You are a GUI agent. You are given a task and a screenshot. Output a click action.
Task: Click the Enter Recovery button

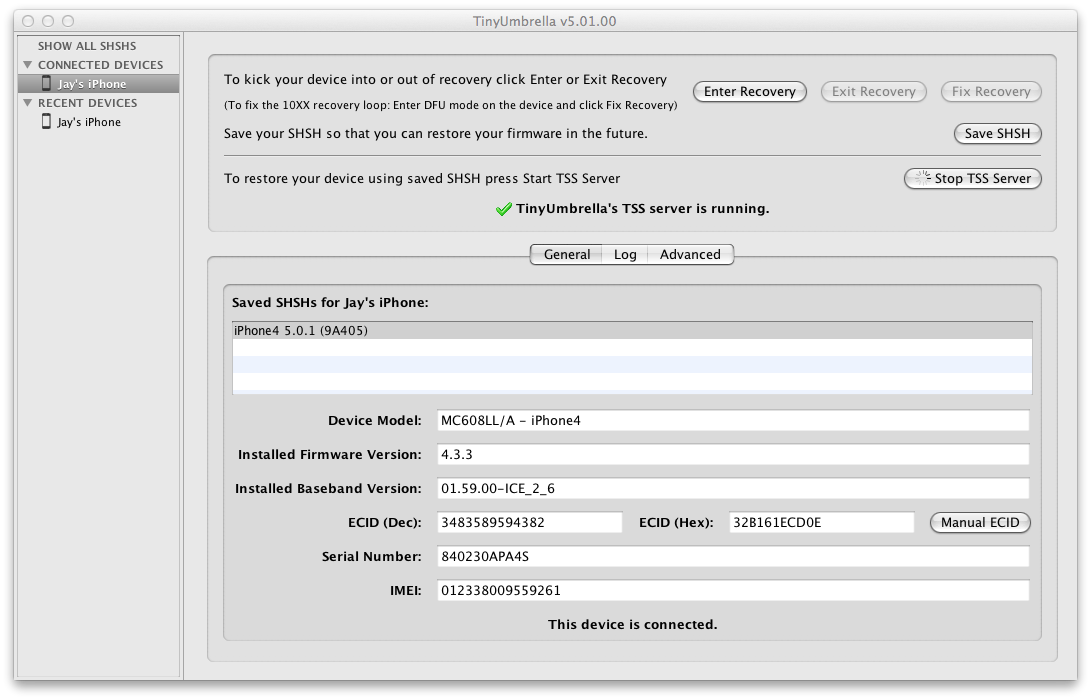(749, 92)
